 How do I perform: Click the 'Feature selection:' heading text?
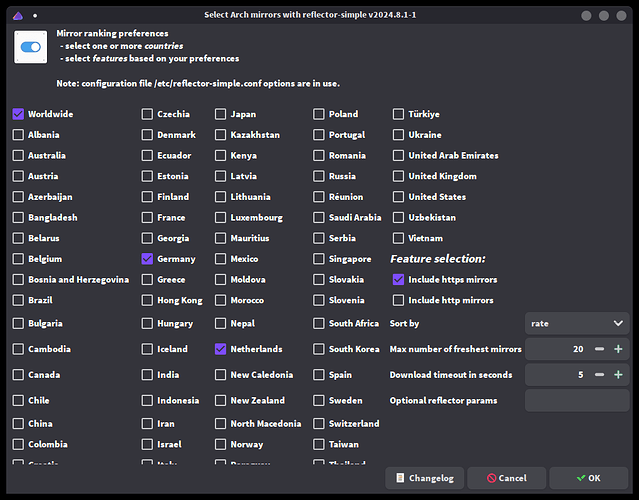[438, 259]
